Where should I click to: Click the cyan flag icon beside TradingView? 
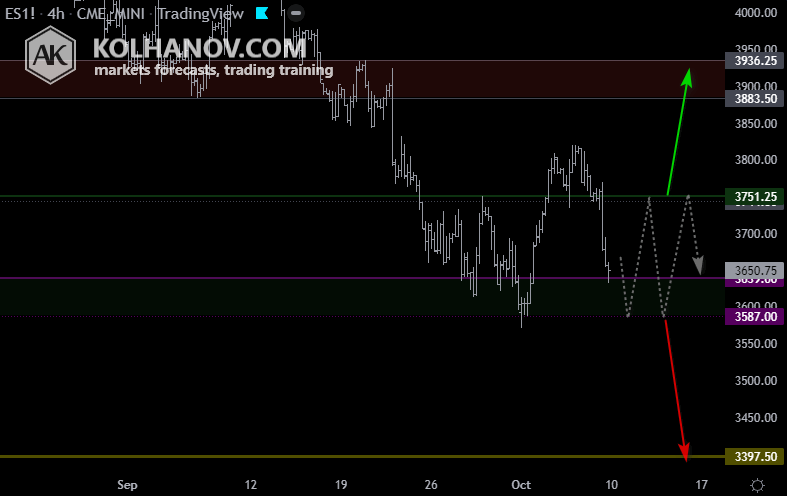[261, 13]
